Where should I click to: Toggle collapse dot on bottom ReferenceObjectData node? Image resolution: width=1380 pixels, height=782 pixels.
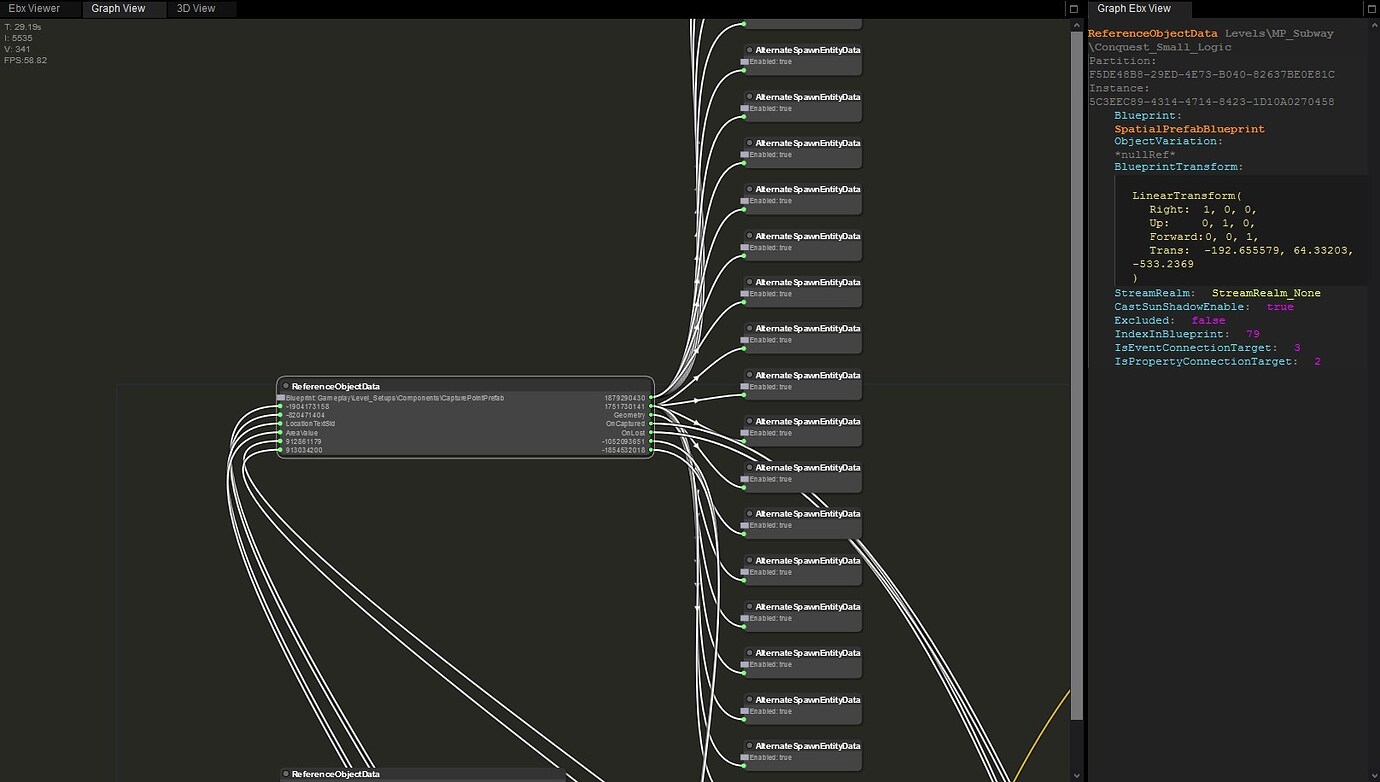click(x=285, y=774)
